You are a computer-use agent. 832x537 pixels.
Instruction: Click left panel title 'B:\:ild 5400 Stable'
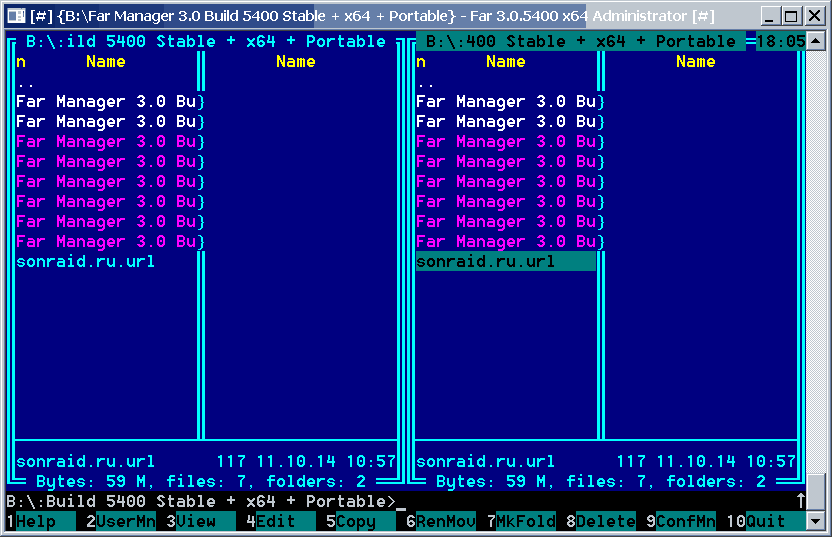coord(205,41)
